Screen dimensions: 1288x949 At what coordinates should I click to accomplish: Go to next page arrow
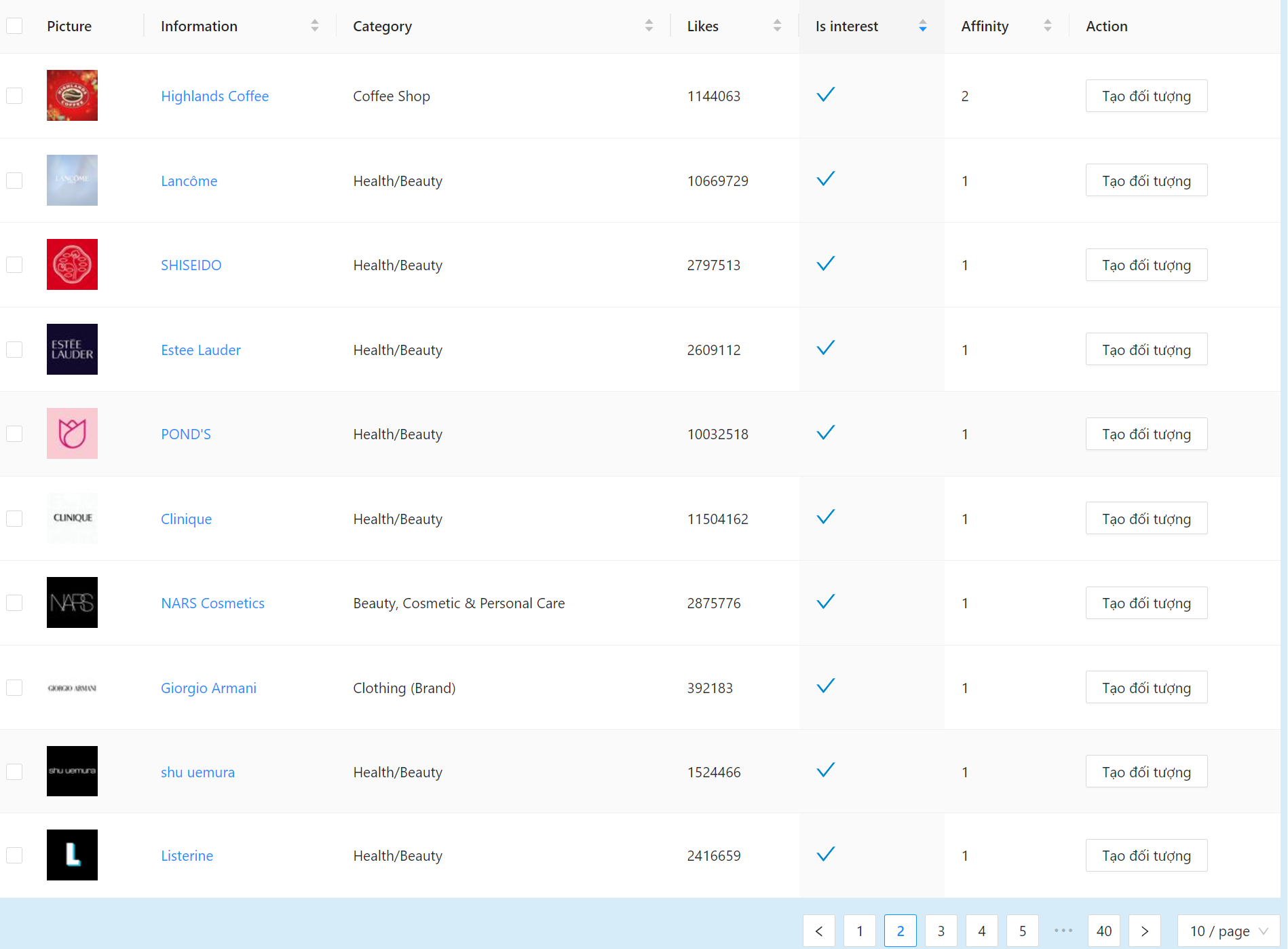pyautogui.click(x=1145, y=931)
